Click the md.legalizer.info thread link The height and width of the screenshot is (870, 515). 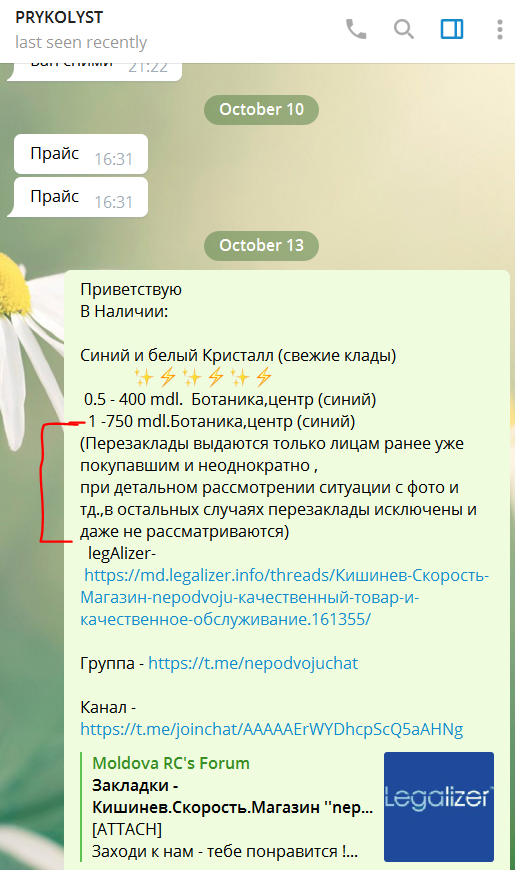click(x=285, y=597)
